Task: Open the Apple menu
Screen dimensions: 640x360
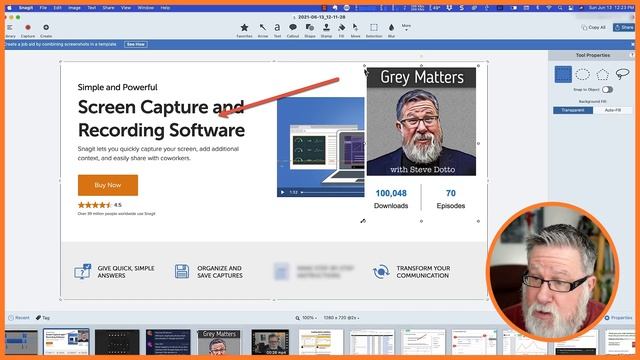Action: [9, 8]
